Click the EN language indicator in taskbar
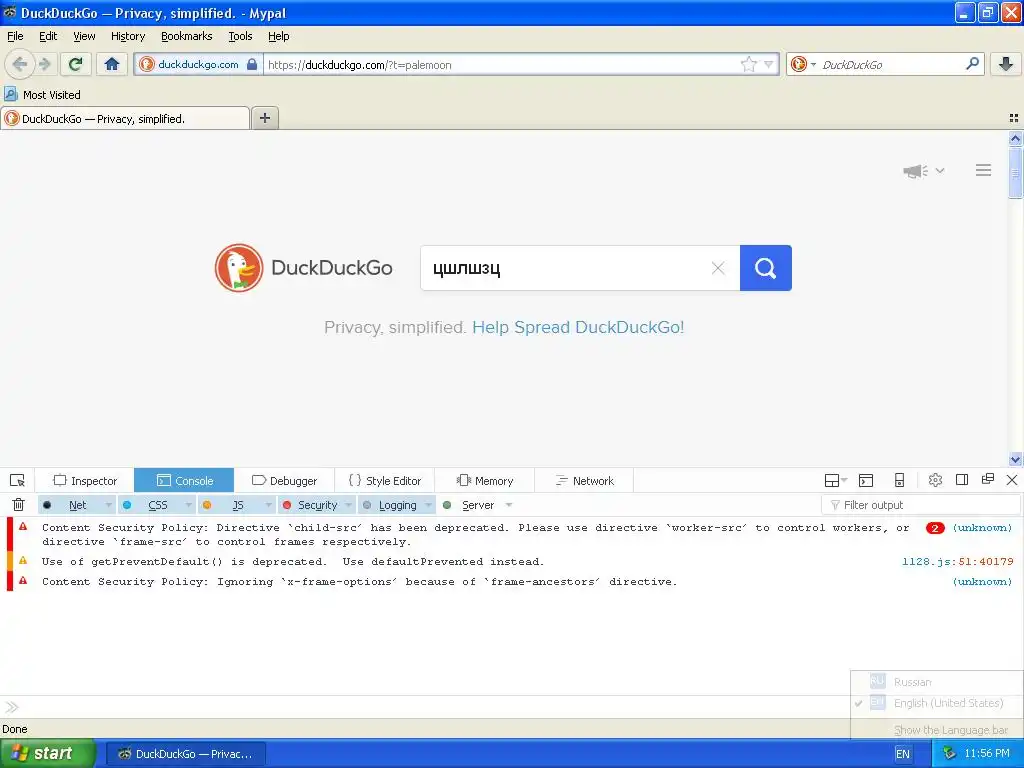Screen dimensions: 1024x768 point(903,754)
